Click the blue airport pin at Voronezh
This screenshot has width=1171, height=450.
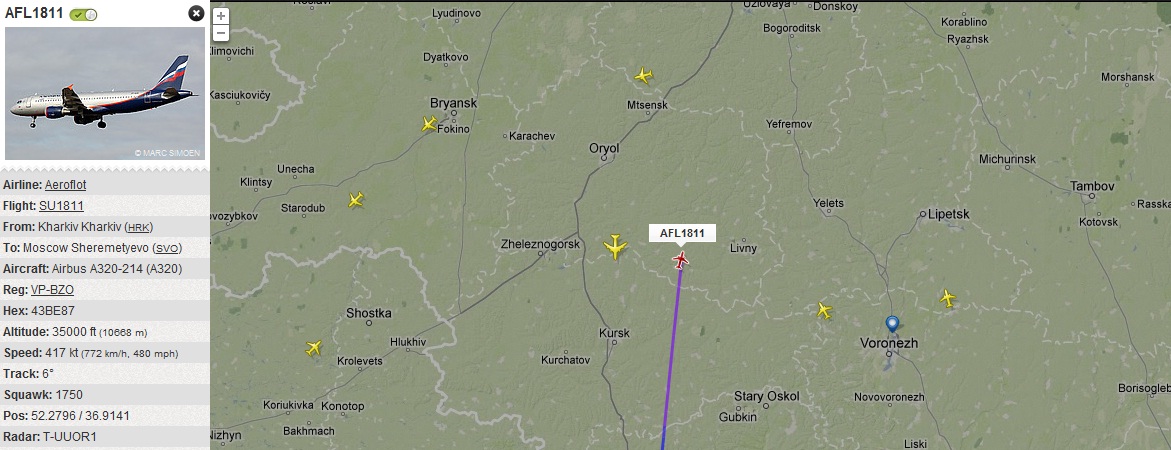tap(892, 325)
